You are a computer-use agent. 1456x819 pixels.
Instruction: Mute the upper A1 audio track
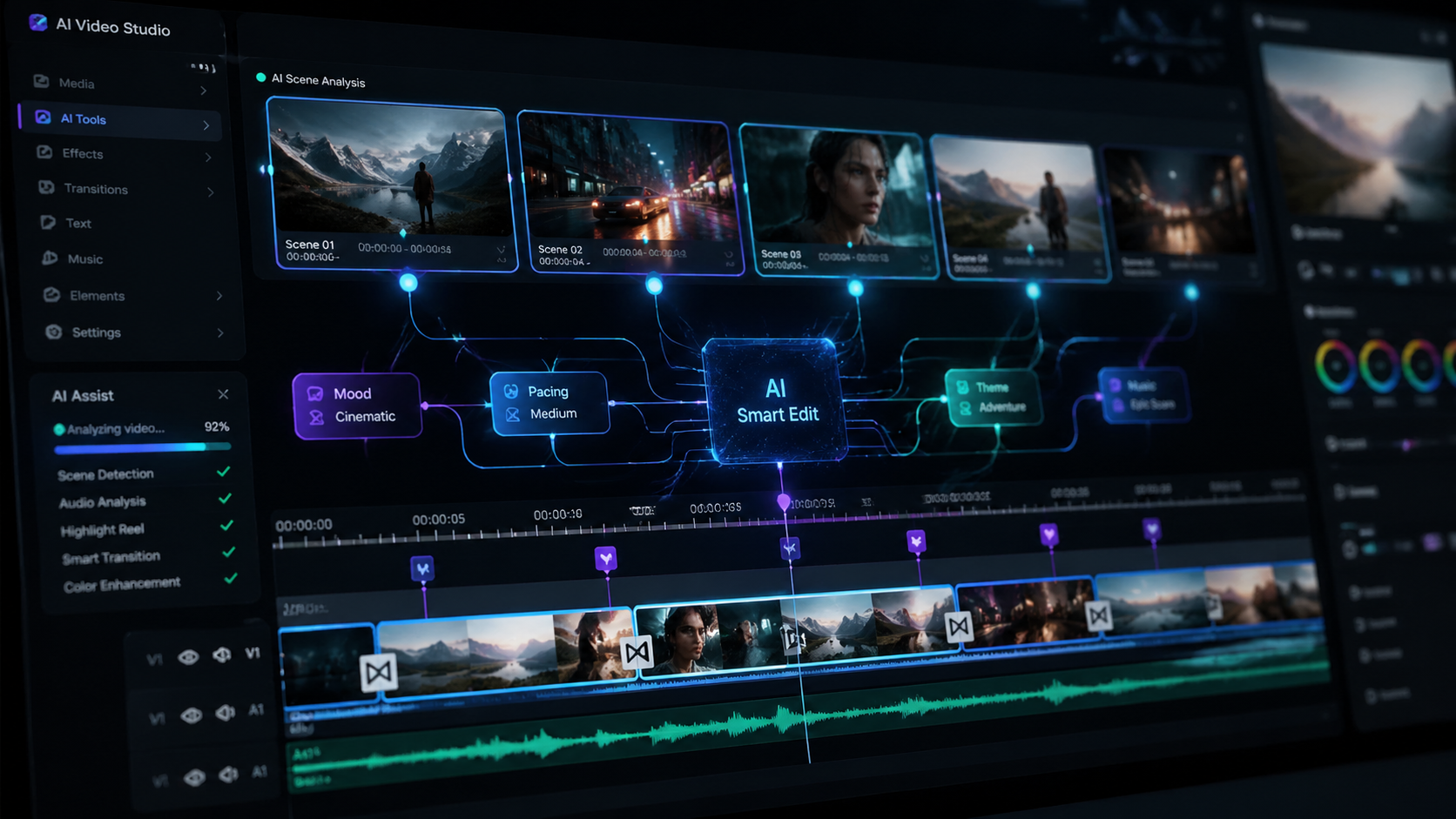226,713
